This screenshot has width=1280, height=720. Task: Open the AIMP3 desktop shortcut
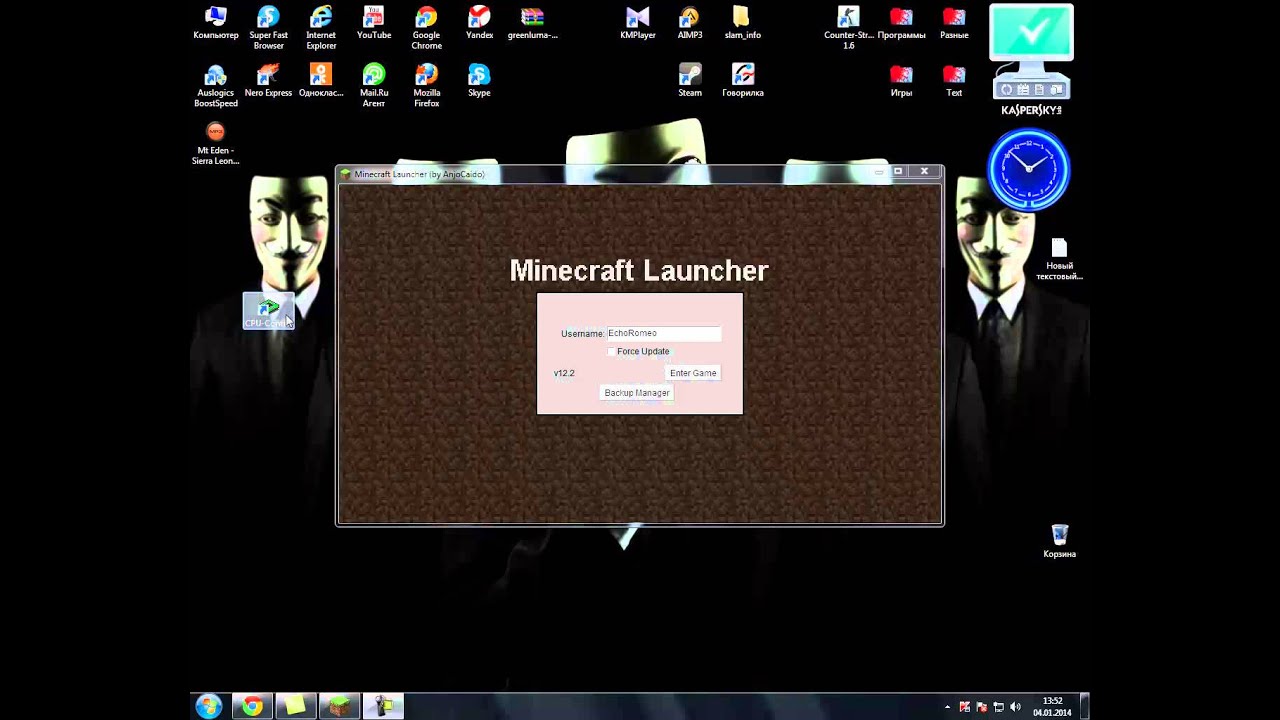point(690,23)
